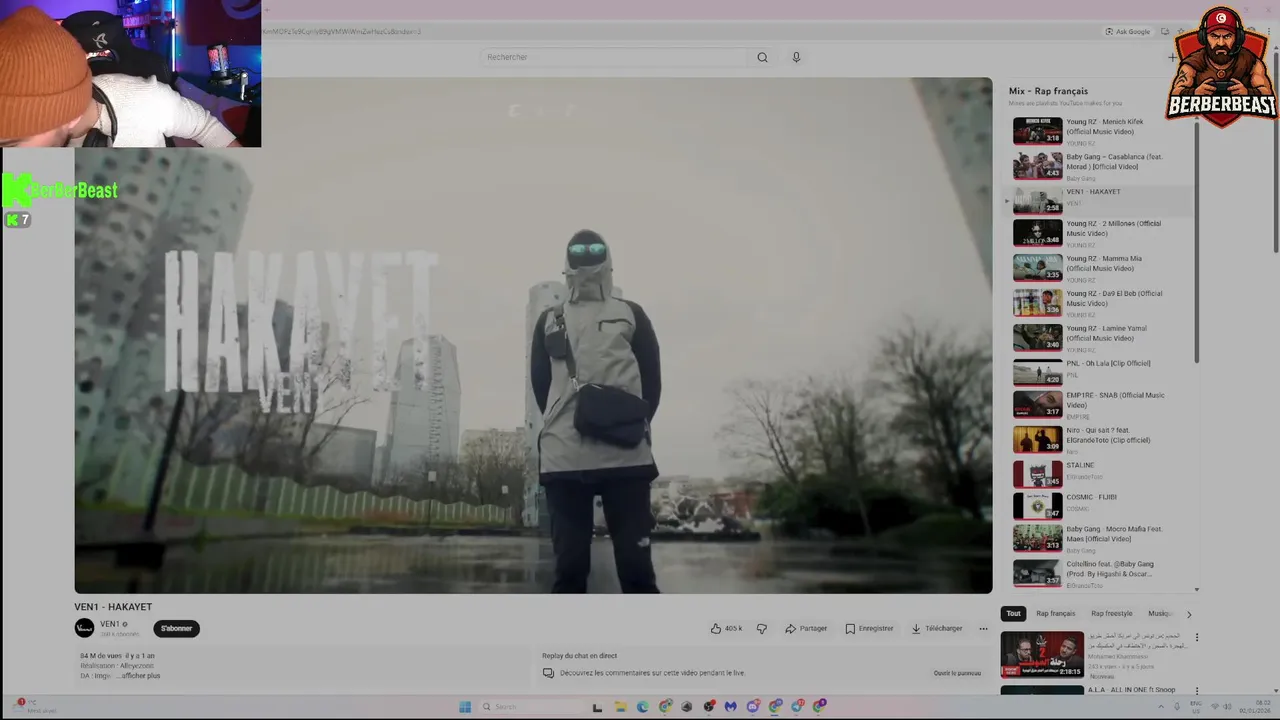Save the video with Enregistrer
This screenshot has height=720, width=1280.
(x=869, y=629)
